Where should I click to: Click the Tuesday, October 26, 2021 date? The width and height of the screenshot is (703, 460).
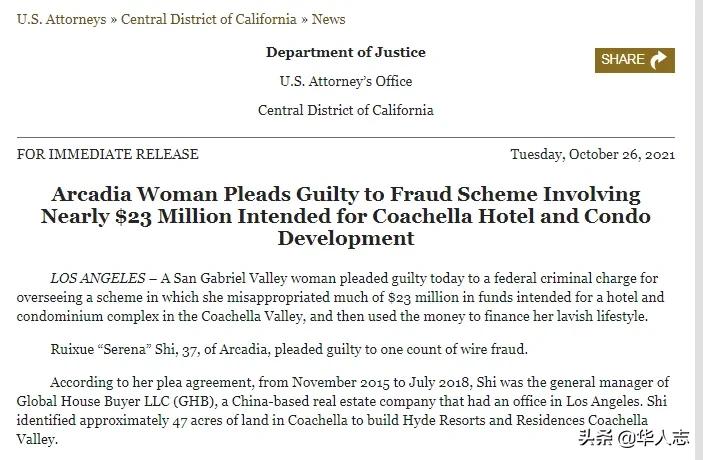tap(592, 154)
